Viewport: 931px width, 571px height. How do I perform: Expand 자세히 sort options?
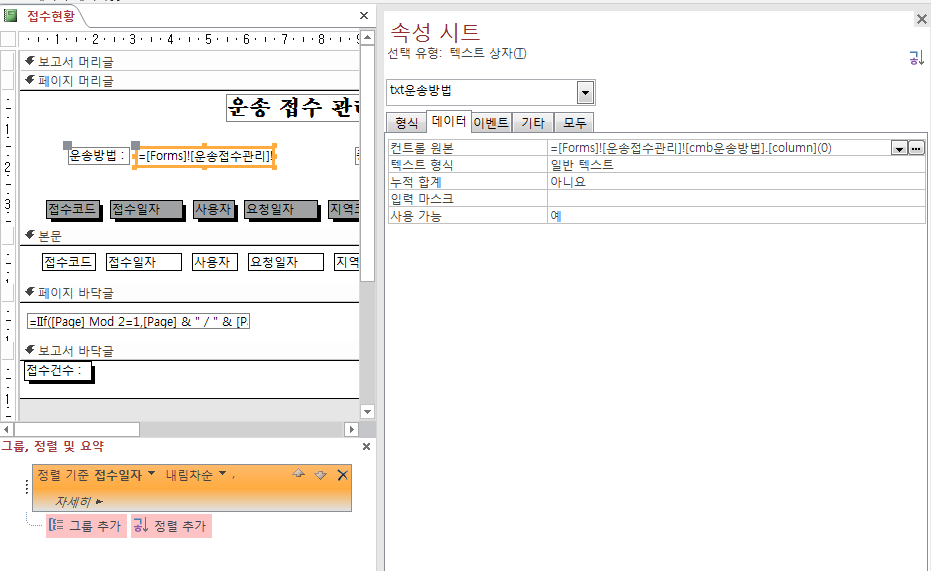(80, 501)
